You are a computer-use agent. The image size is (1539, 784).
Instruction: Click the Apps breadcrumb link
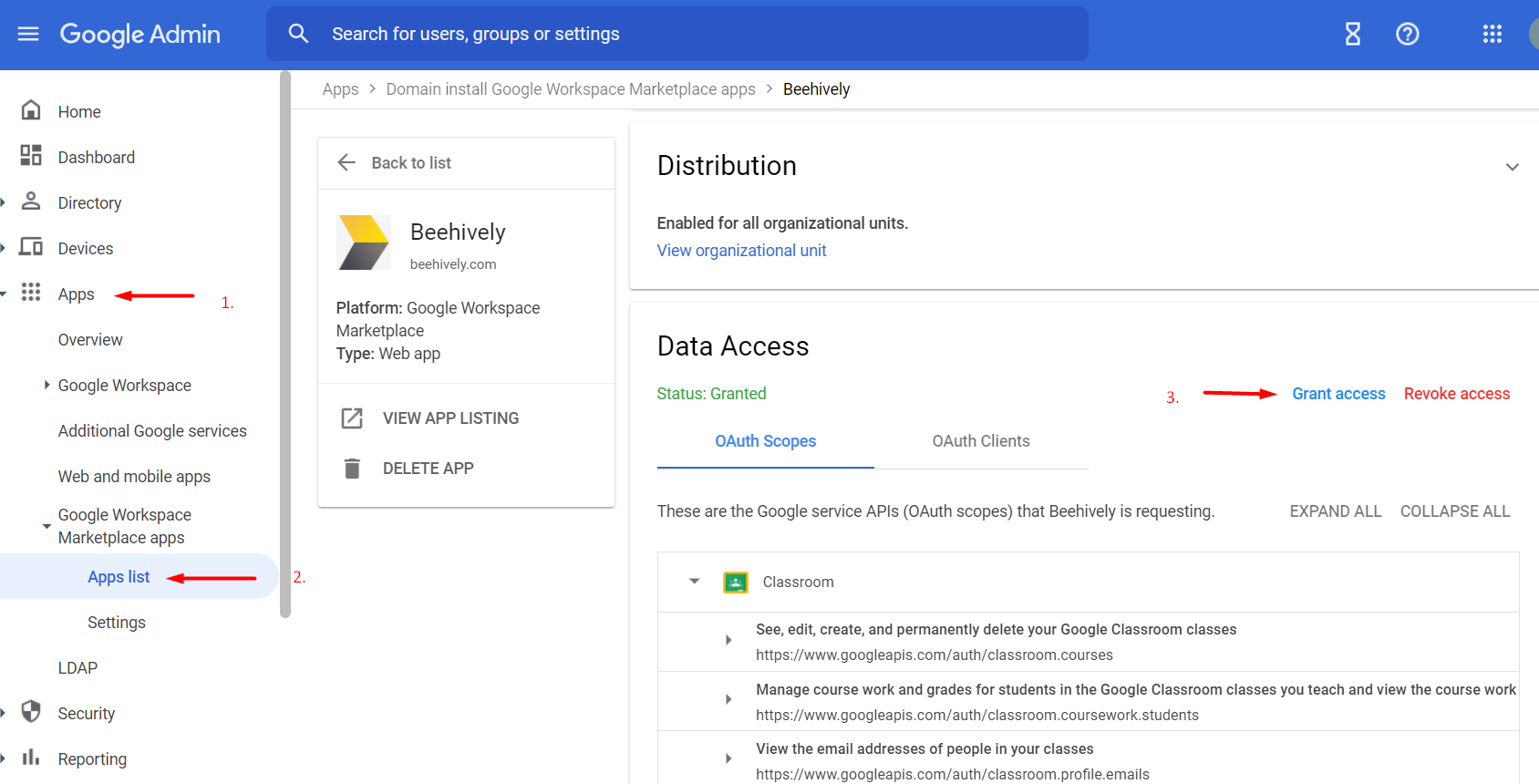(340, 89)
